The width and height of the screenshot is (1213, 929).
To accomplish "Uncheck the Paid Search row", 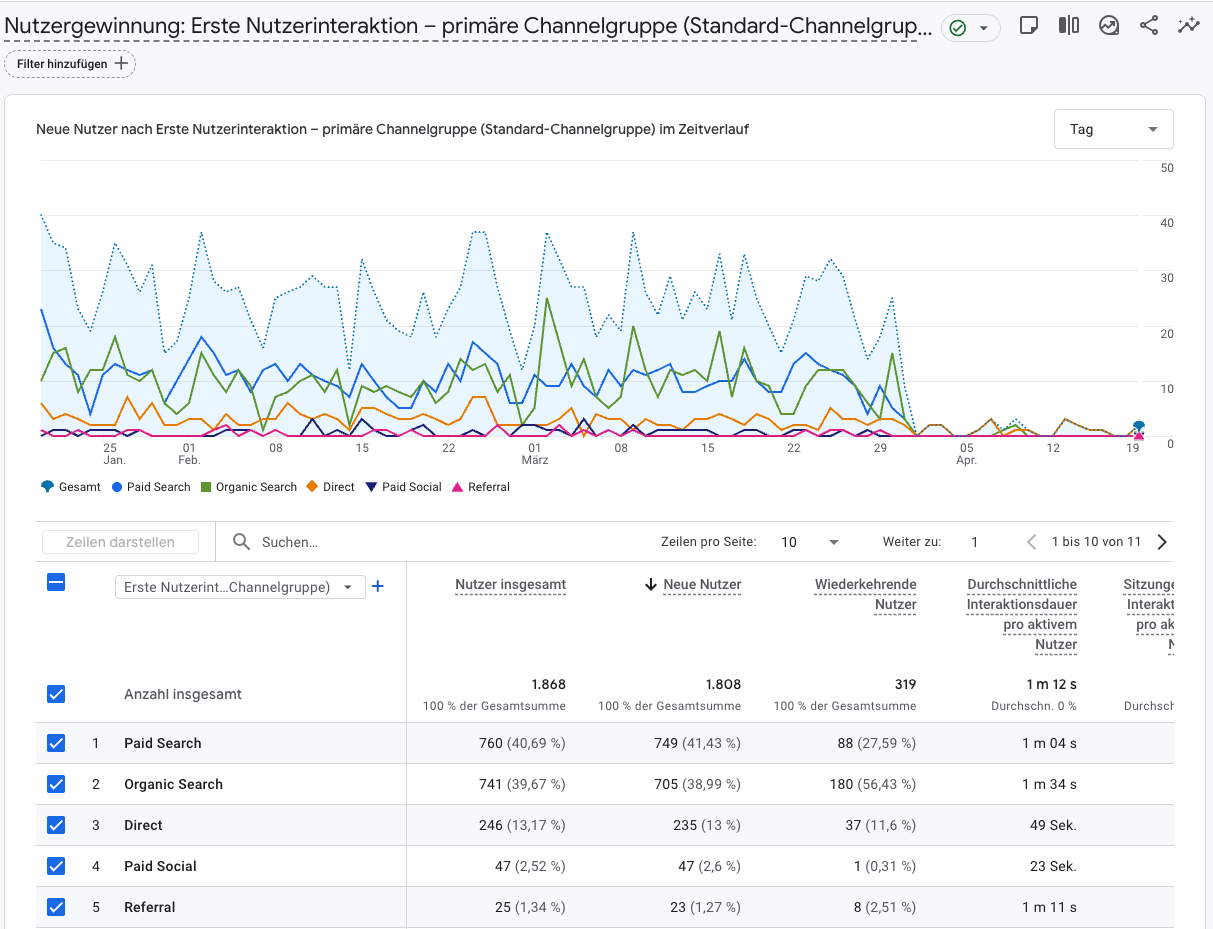I will point(56,743).
